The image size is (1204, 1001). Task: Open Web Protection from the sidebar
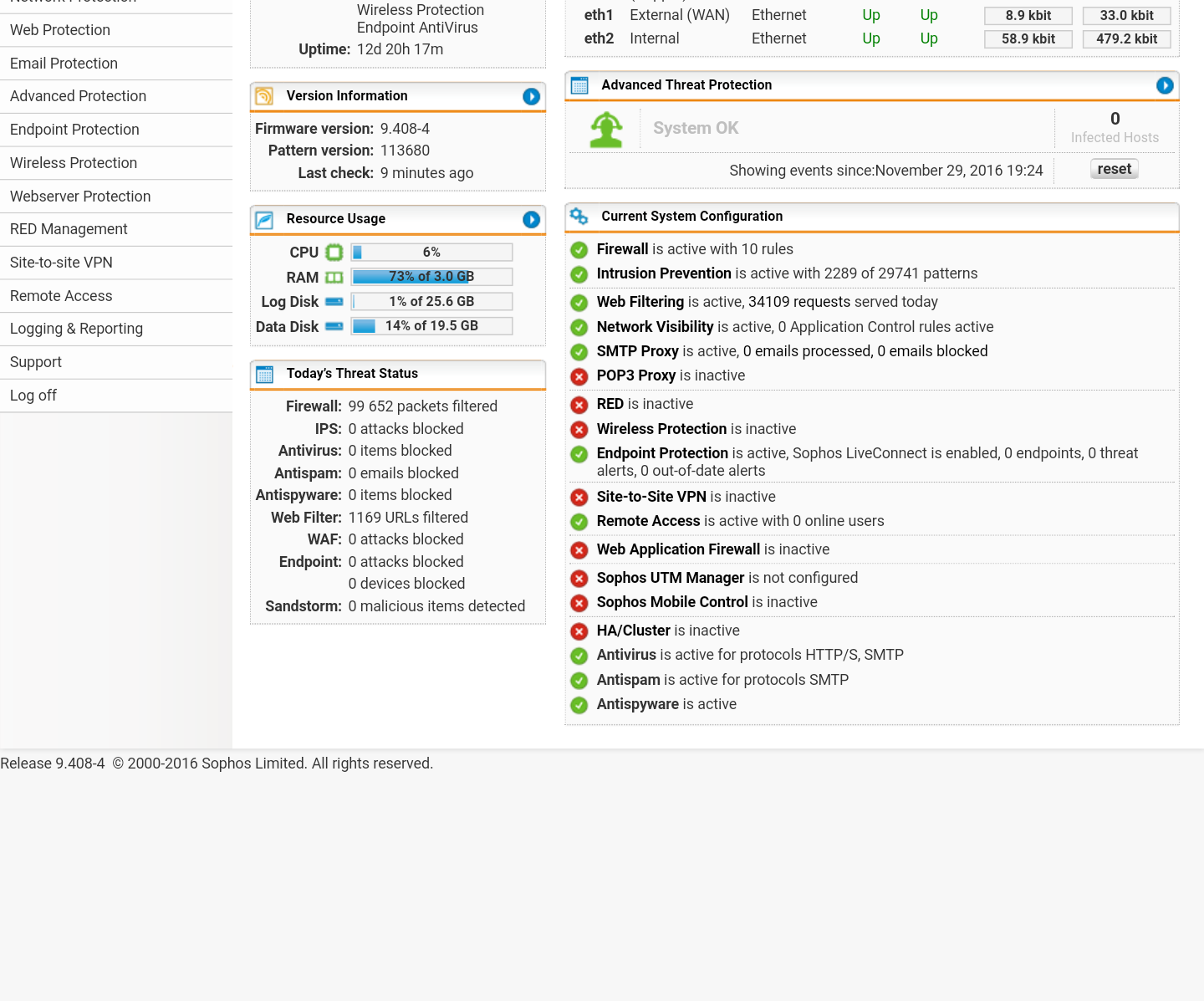(x=59, y=29)
